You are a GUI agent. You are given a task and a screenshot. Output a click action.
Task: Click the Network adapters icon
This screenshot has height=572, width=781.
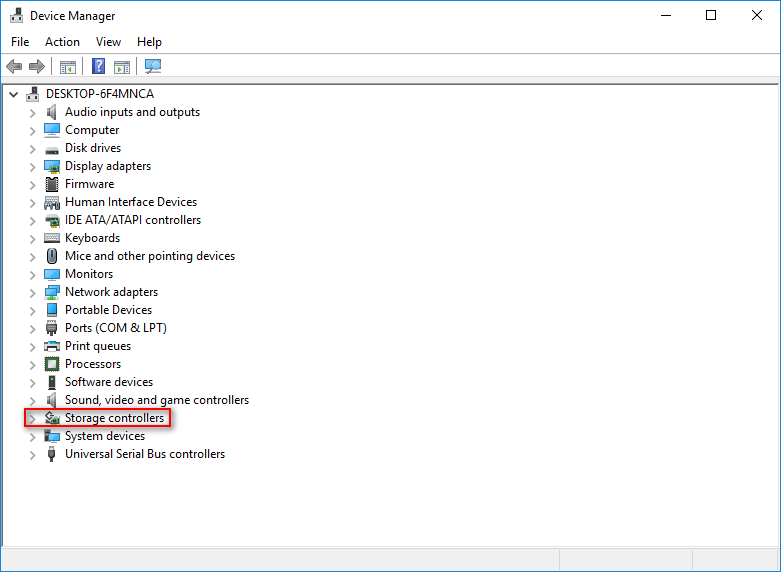(52, 292)
